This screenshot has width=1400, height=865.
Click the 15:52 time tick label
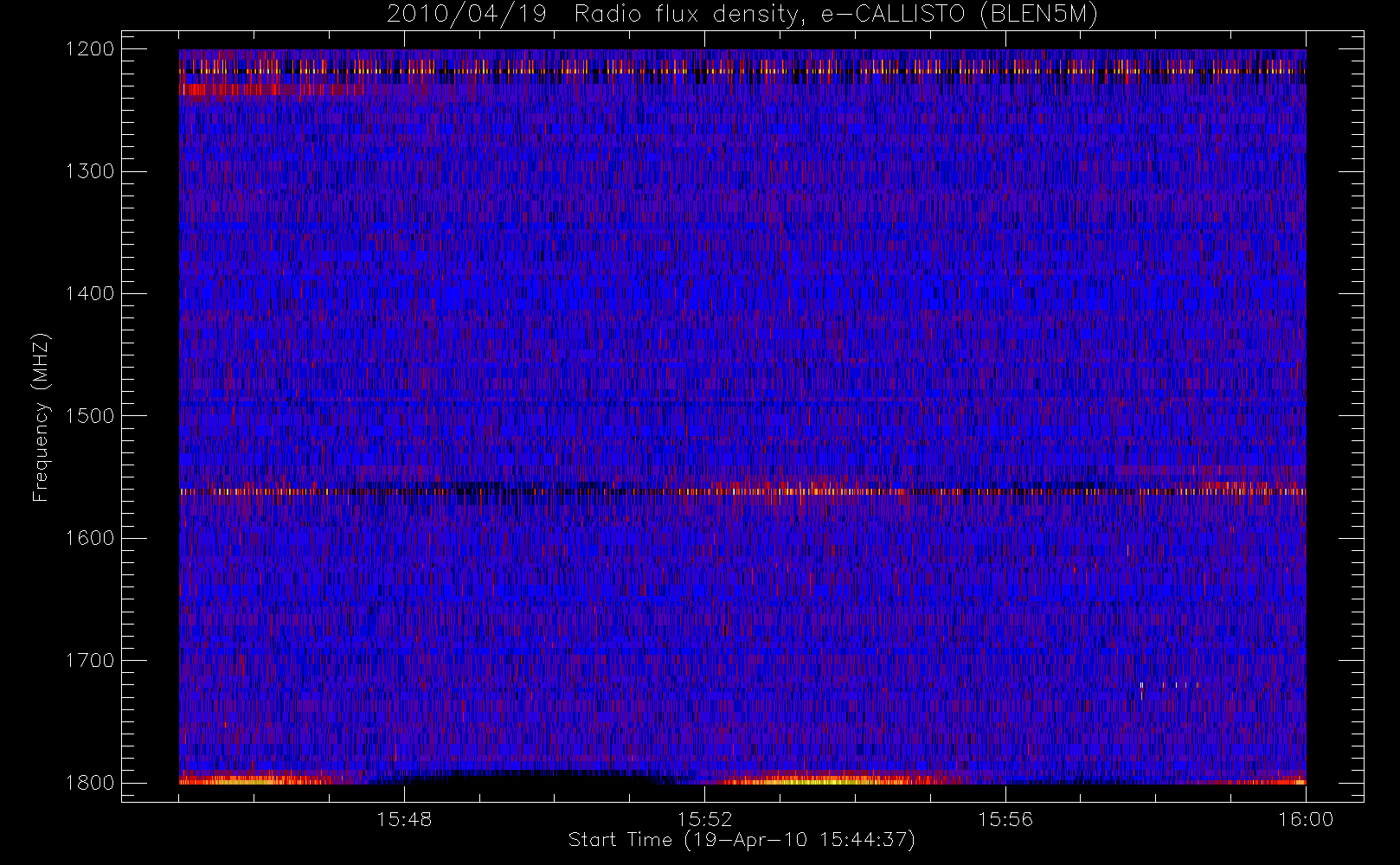704,819
